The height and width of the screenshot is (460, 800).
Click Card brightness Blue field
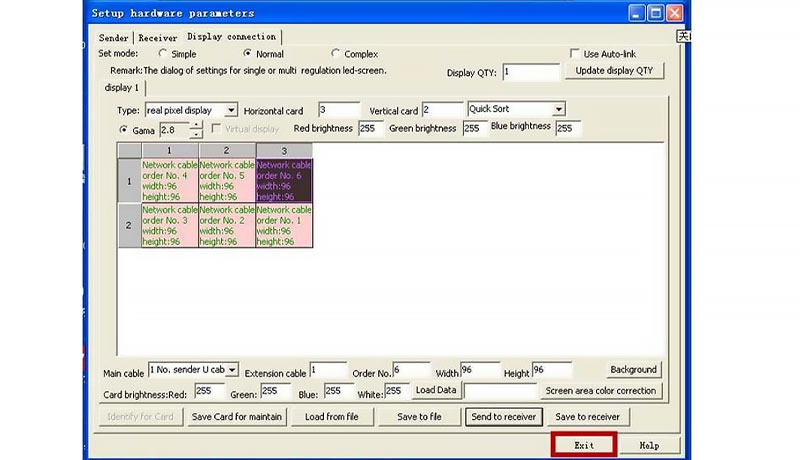[x=339, y=391]
